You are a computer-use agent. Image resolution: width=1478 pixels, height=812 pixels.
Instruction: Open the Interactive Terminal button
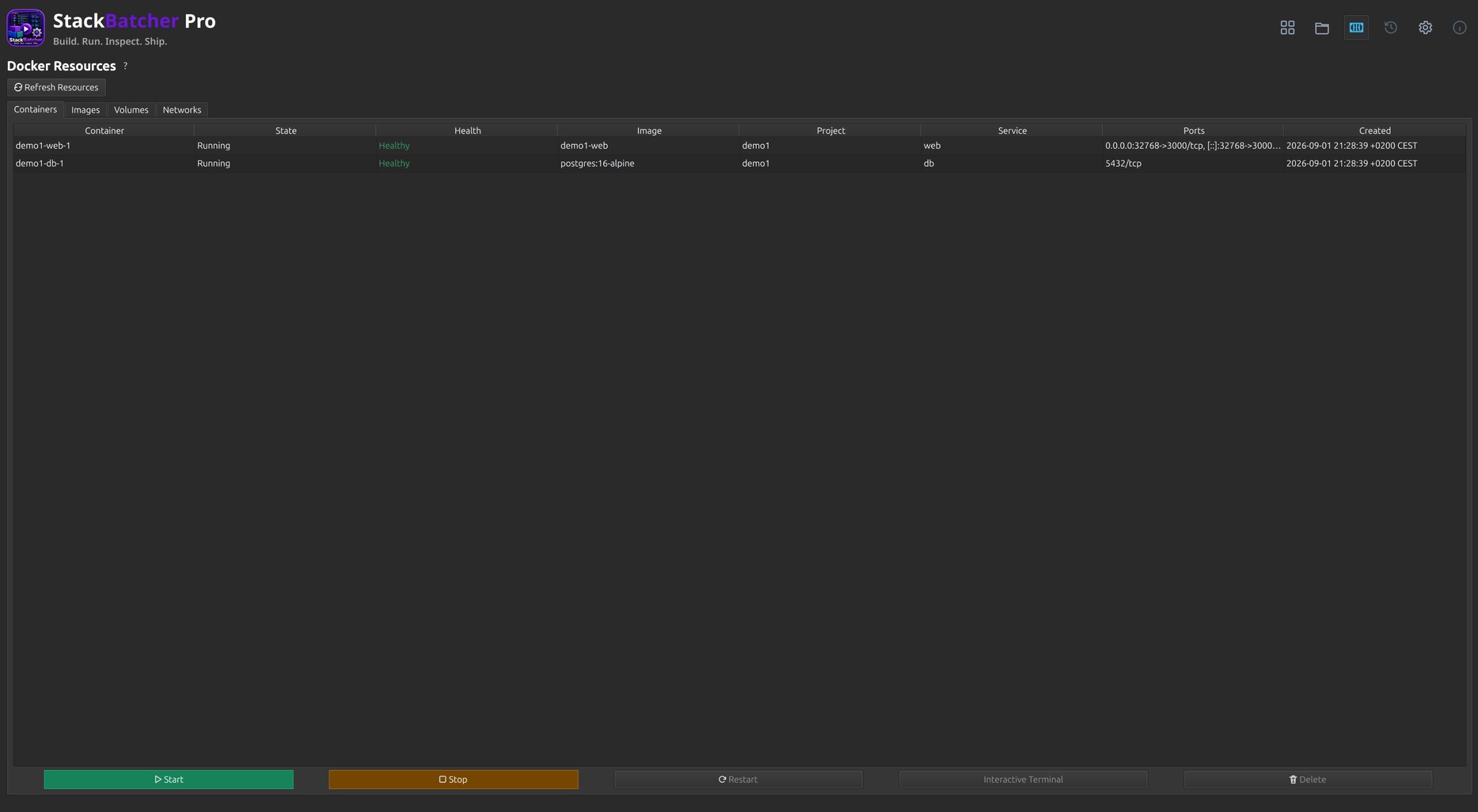[1023, 780]
